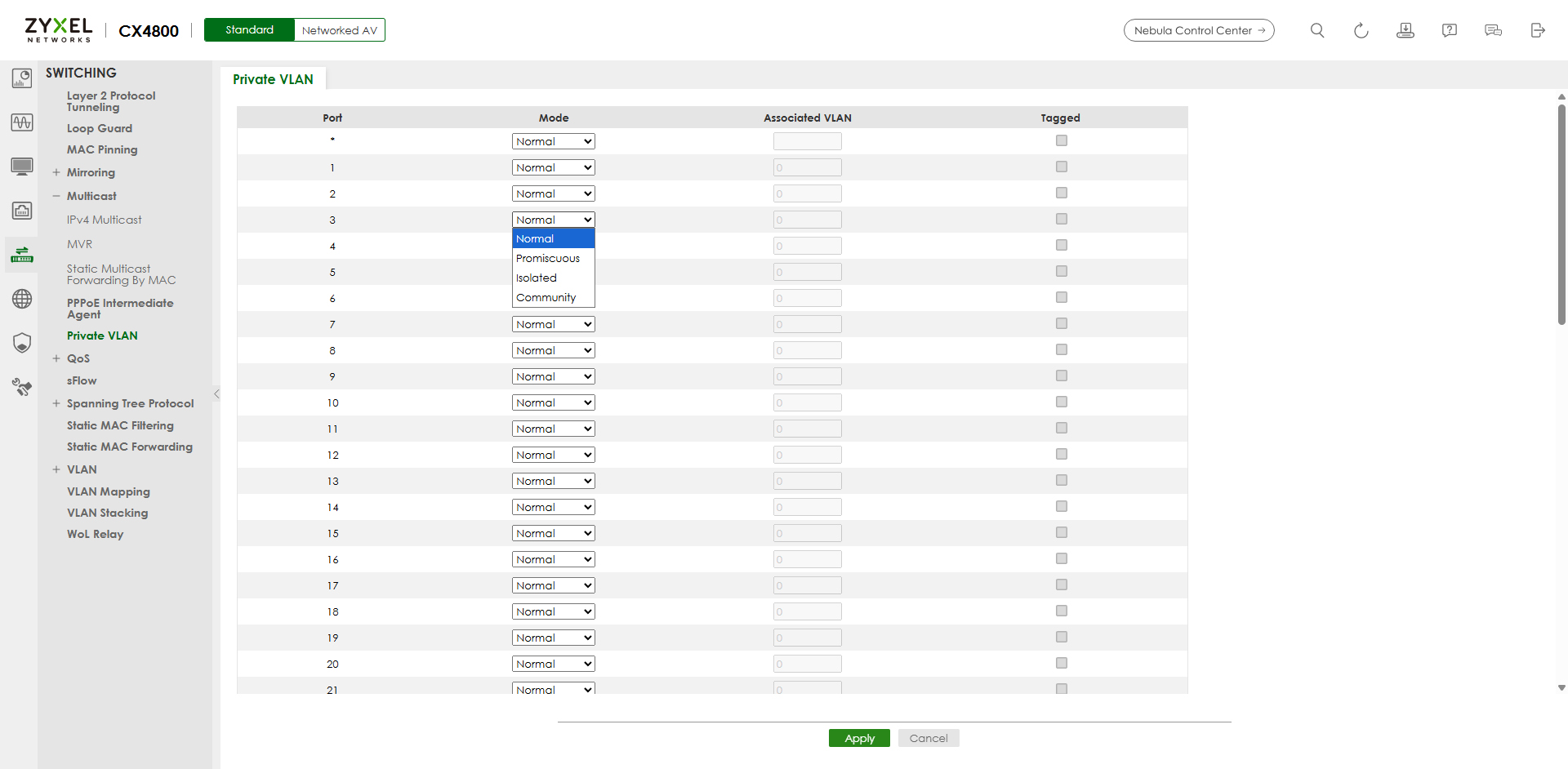Screen dimensions: 1568x769
Task: Switch to the Networked AV tab
Action: coord(339,30)
